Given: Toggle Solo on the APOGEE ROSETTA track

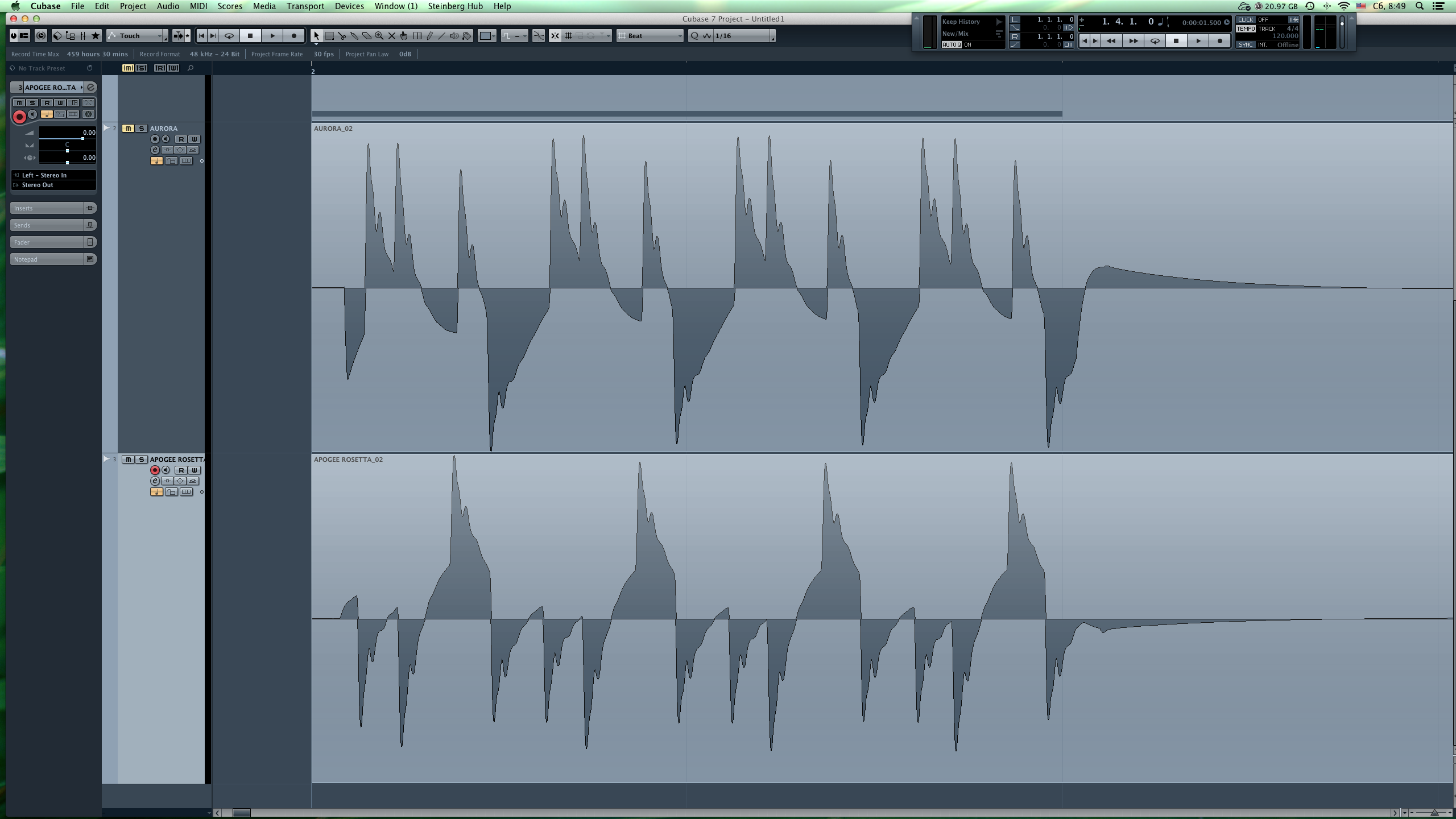Looking at the screenshot, I should click(141, 460).
